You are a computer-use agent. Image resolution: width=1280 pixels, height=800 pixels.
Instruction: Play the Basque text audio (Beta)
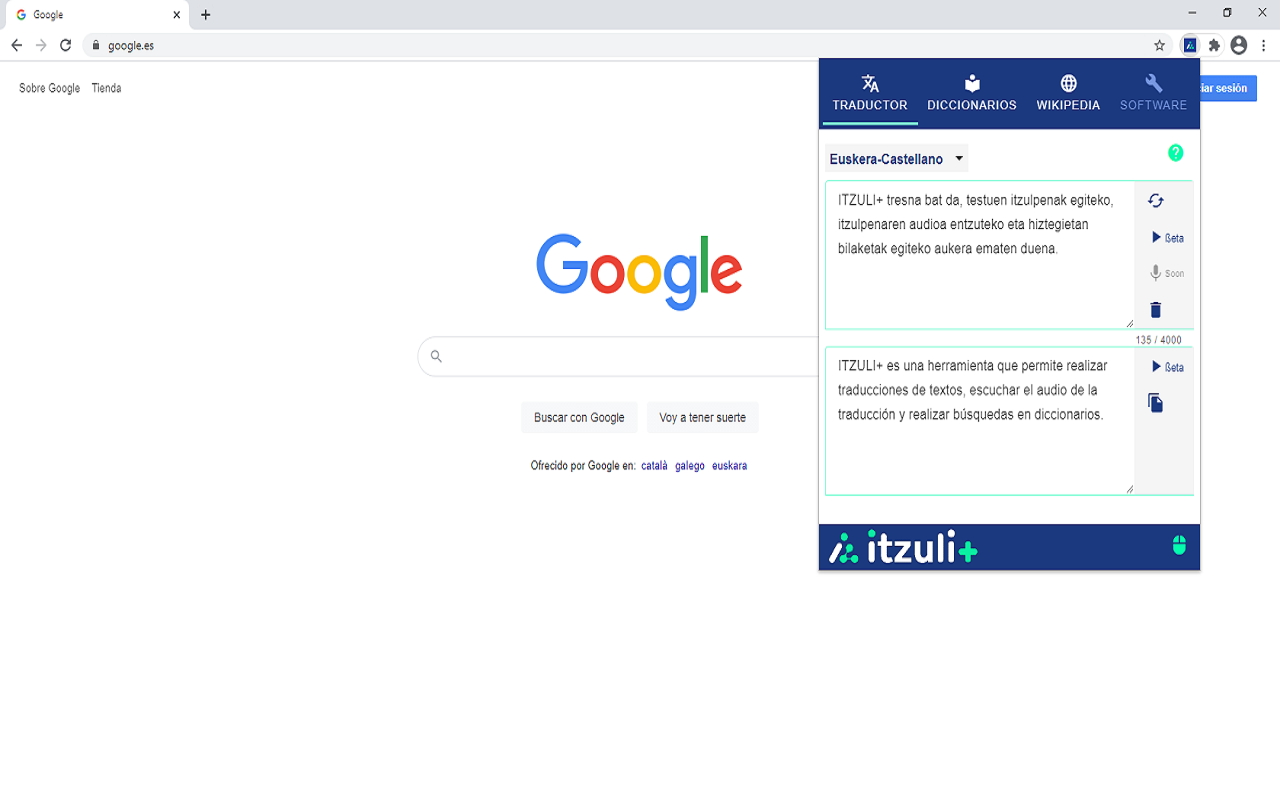tap(1165, 238)
